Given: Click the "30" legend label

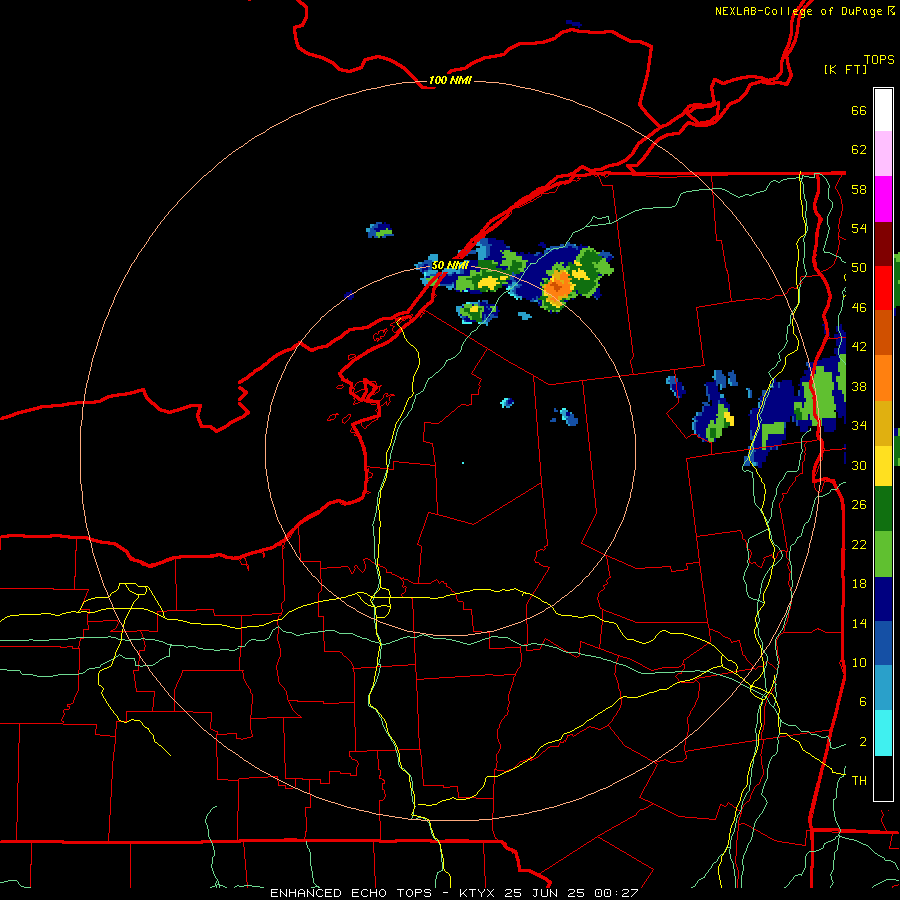Looking at the screenshot, I should pos(859,465).
